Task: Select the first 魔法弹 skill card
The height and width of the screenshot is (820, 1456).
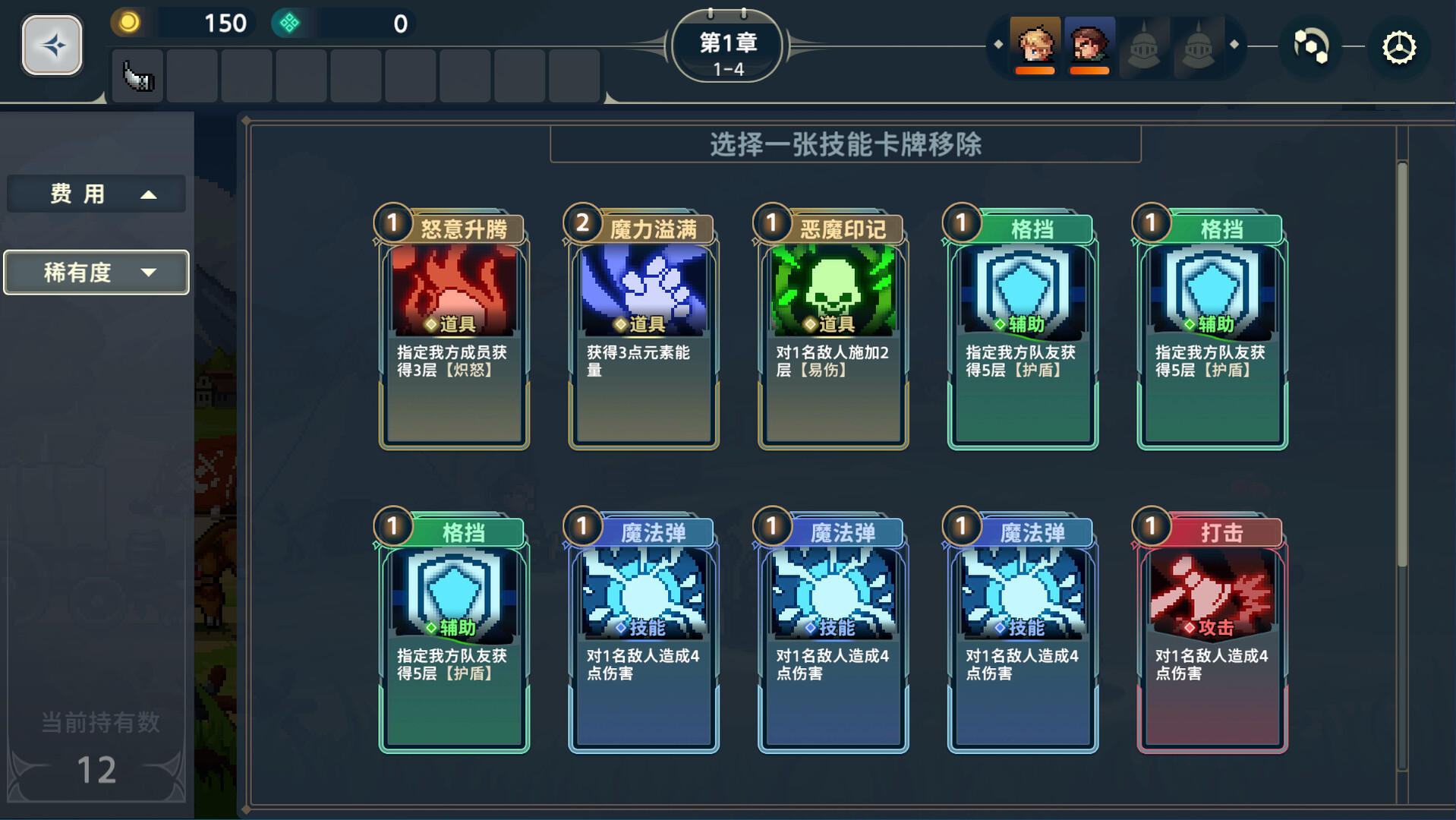Action: [642, 631]
